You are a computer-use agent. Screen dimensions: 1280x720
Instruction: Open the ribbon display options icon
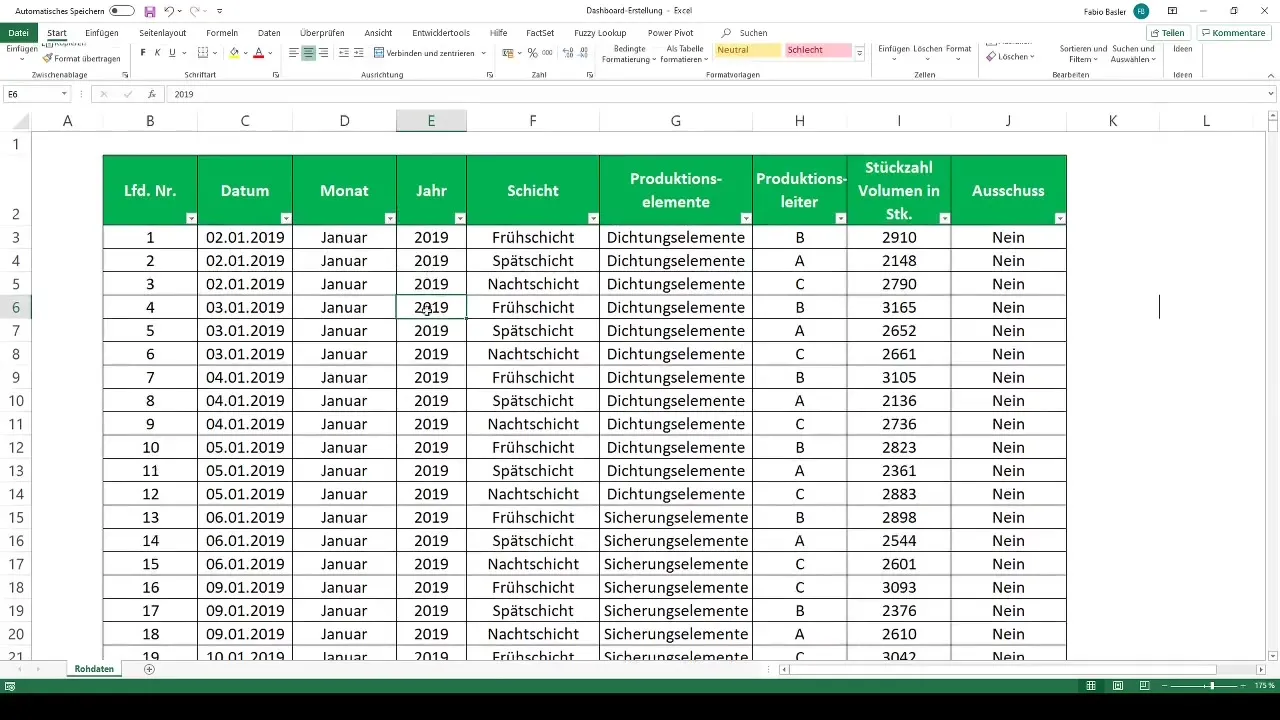pos(1172,11)
